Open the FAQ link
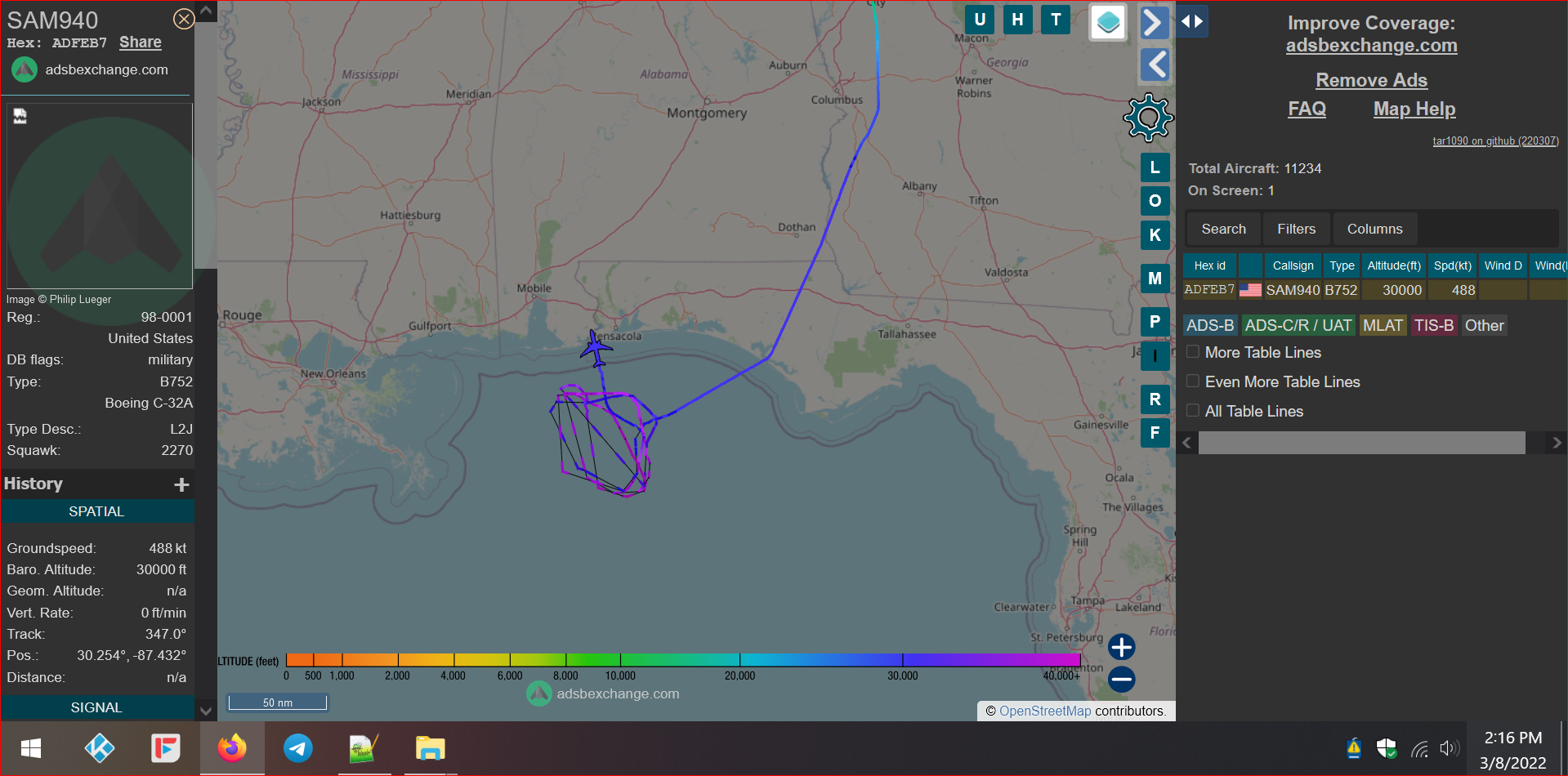This screenshot has height=776, width=1568. (1307, 109)
